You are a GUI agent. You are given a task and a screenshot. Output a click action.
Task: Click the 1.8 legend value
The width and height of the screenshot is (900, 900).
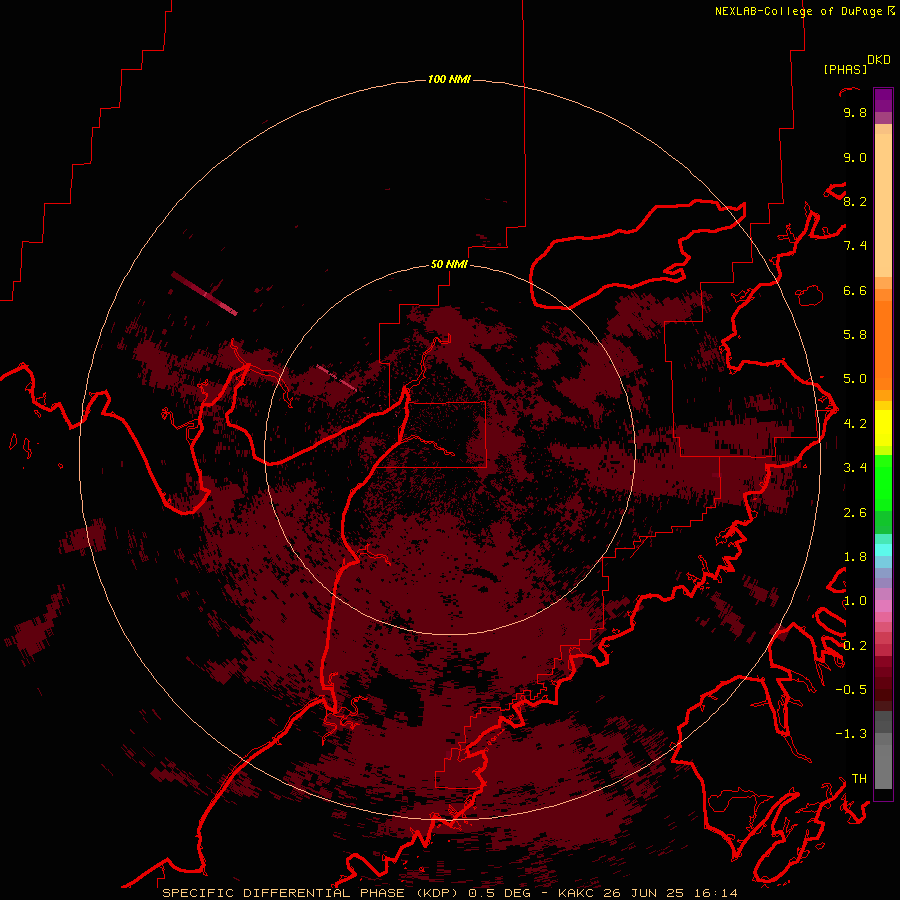coord(855,557)
